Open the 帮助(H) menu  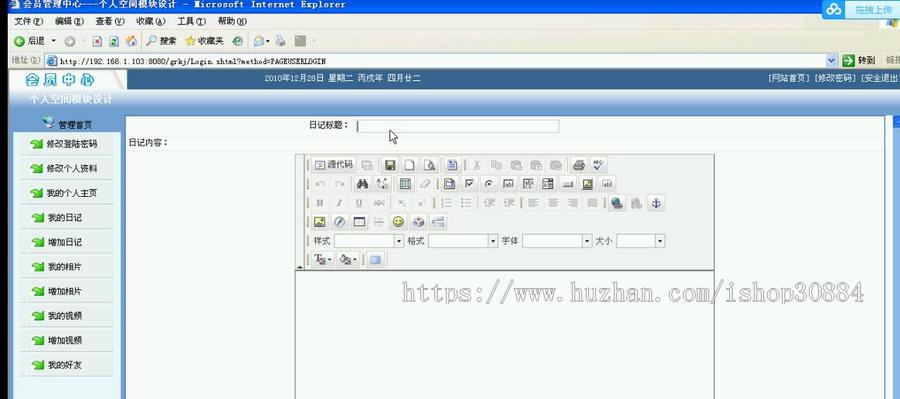pyautogui.click(x=232, y=21)
